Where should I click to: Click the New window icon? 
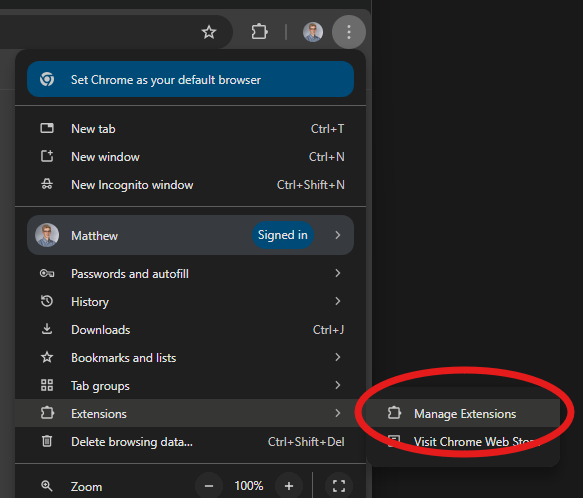click(47, 156)
